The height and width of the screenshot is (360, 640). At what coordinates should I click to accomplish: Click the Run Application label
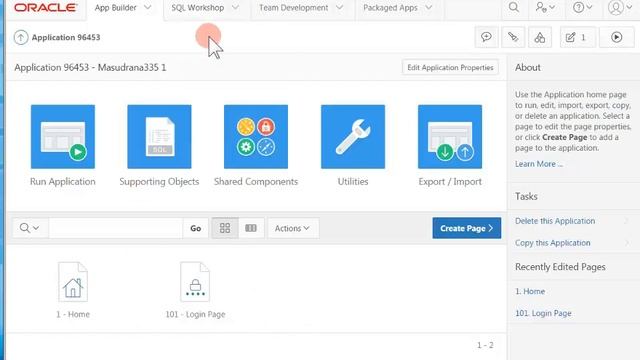point(63,182)
